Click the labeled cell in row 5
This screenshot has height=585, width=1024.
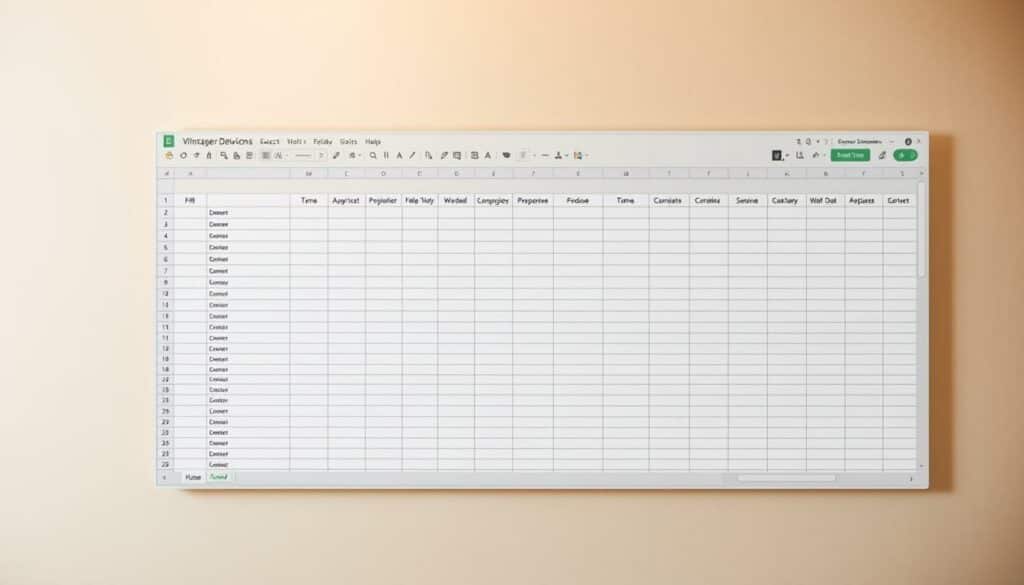248,247
